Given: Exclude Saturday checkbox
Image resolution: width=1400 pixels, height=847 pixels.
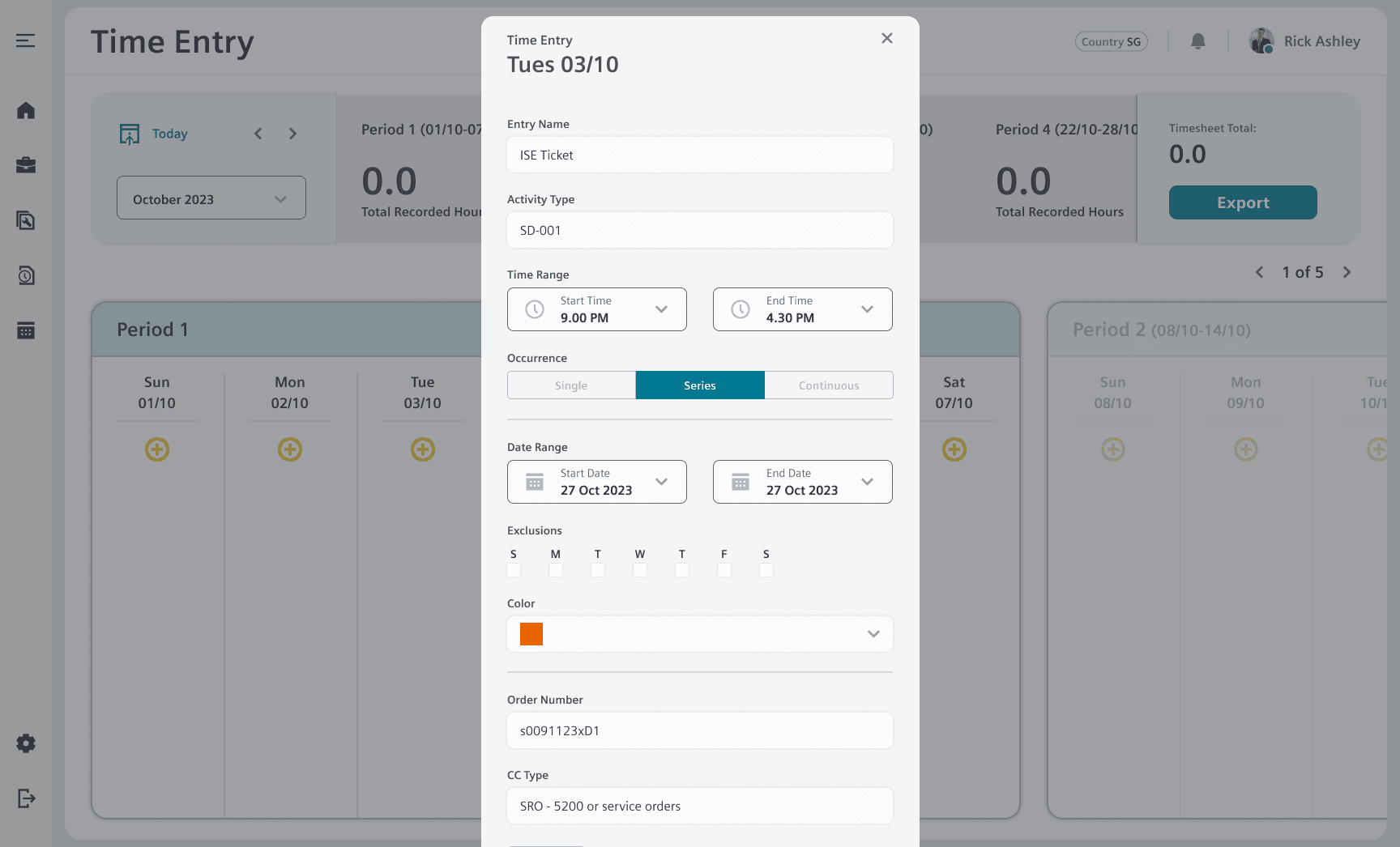Looking at the screenshot, I should (766, 570).
